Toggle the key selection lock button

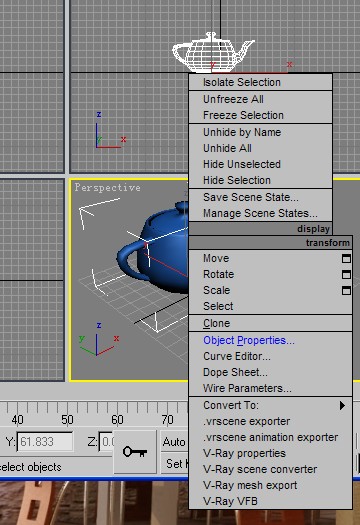coord(135,452)
